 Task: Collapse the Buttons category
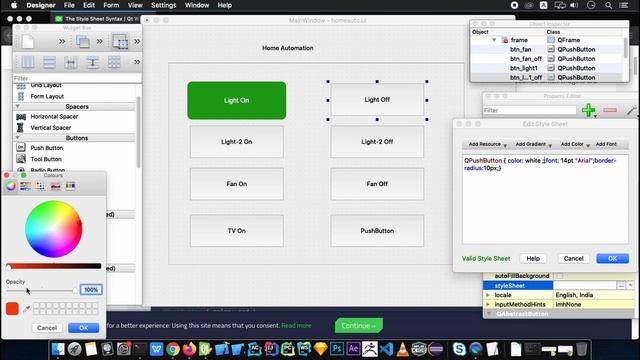point(18,138)
